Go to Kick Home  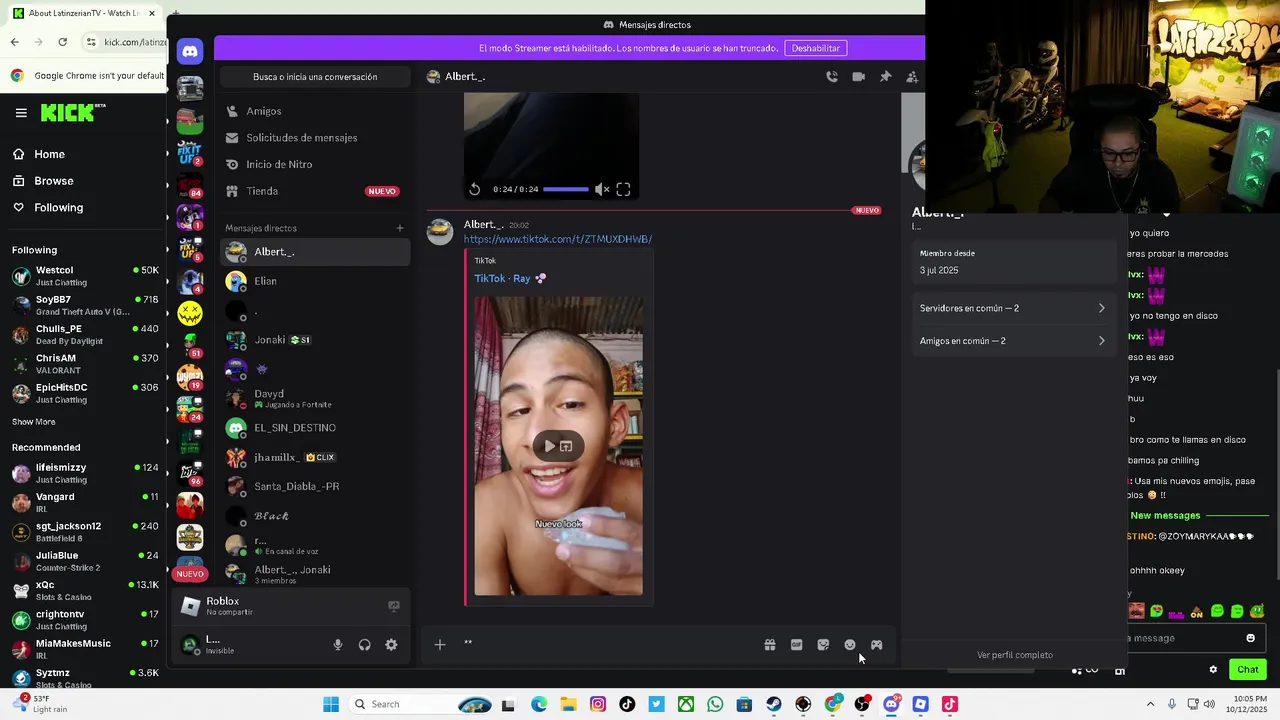(49, 154)
